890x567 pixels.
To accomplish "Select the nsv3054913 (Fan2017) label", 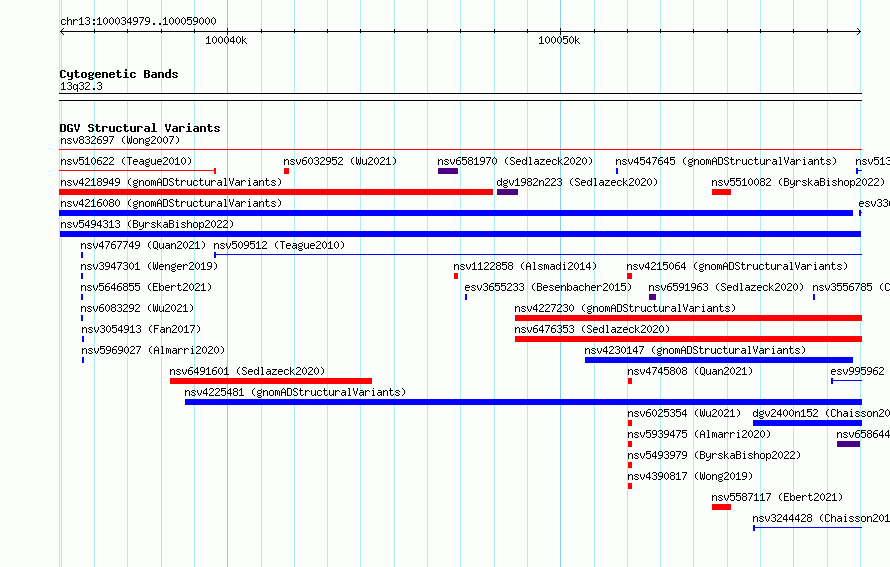I will (141, 329).
